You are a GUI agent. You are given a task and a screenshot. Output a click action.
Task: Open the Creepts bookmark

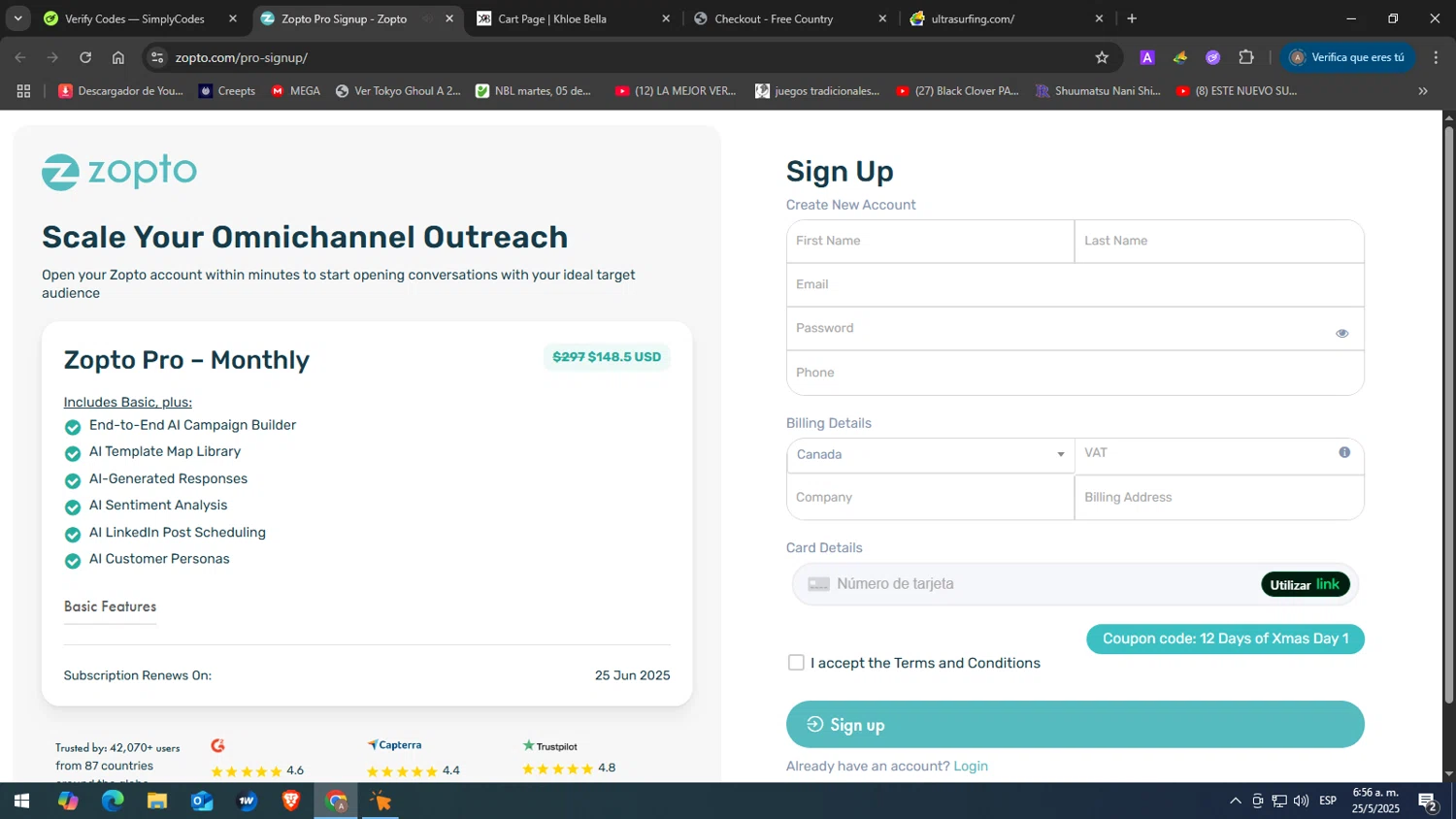[226, 91]
